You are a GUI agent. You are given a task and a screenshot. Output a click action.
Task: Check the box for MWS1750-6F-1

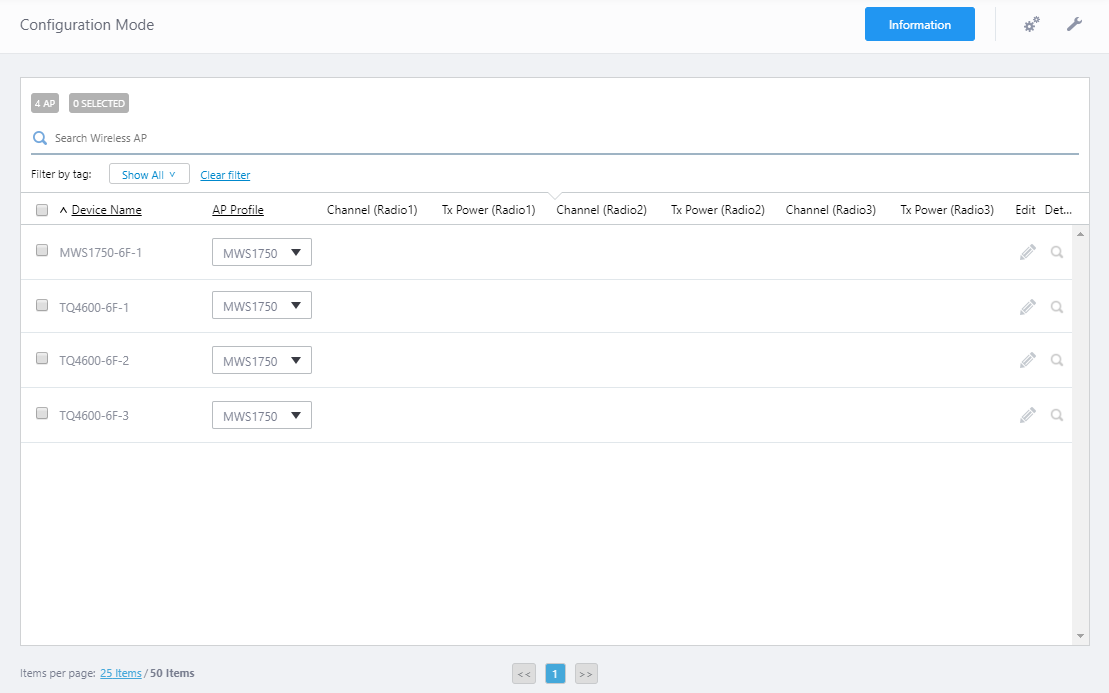42,250
